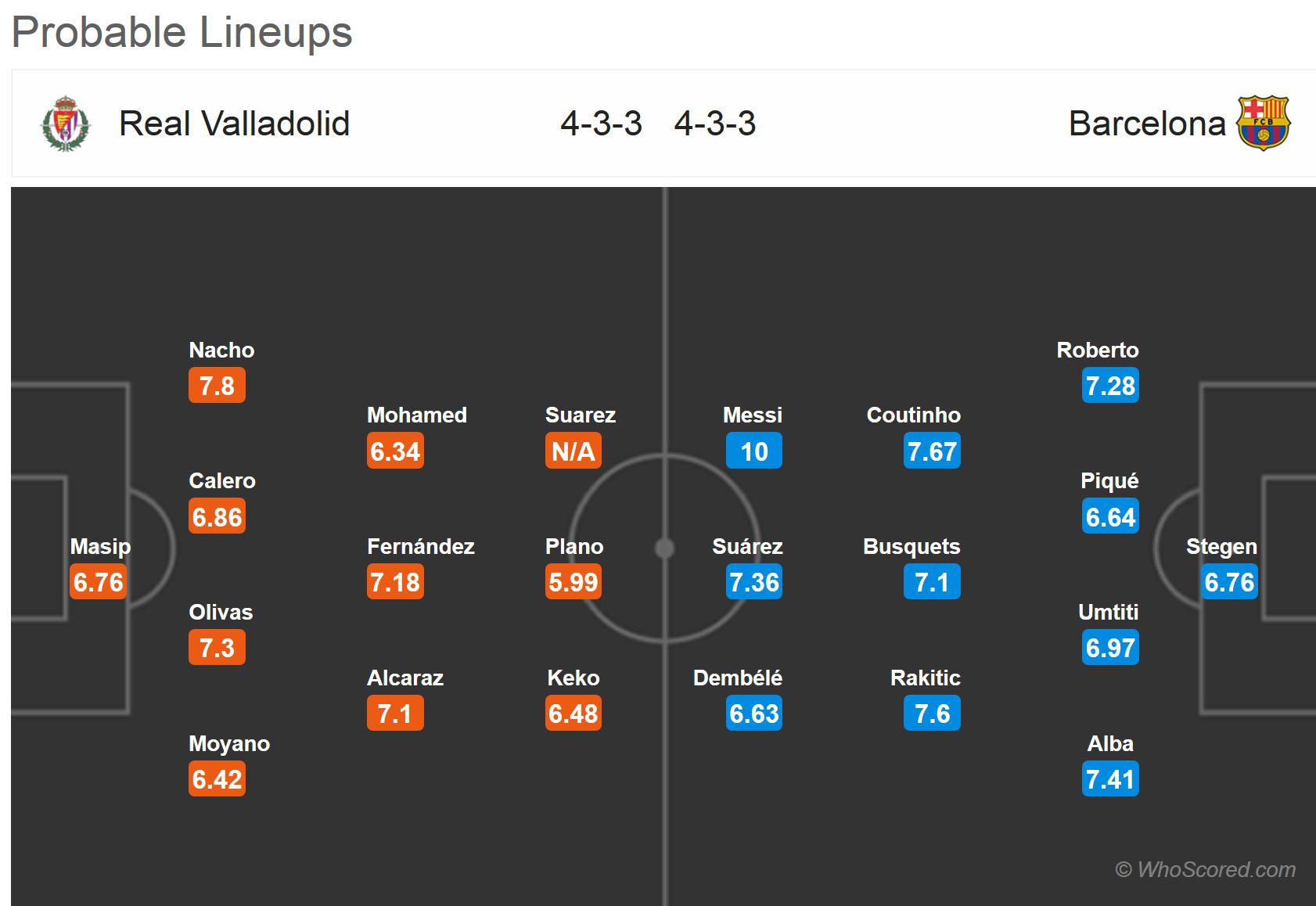Click the Real Valladolid club crest
This screenshot has height=906, width=1316.
[65, 124]
